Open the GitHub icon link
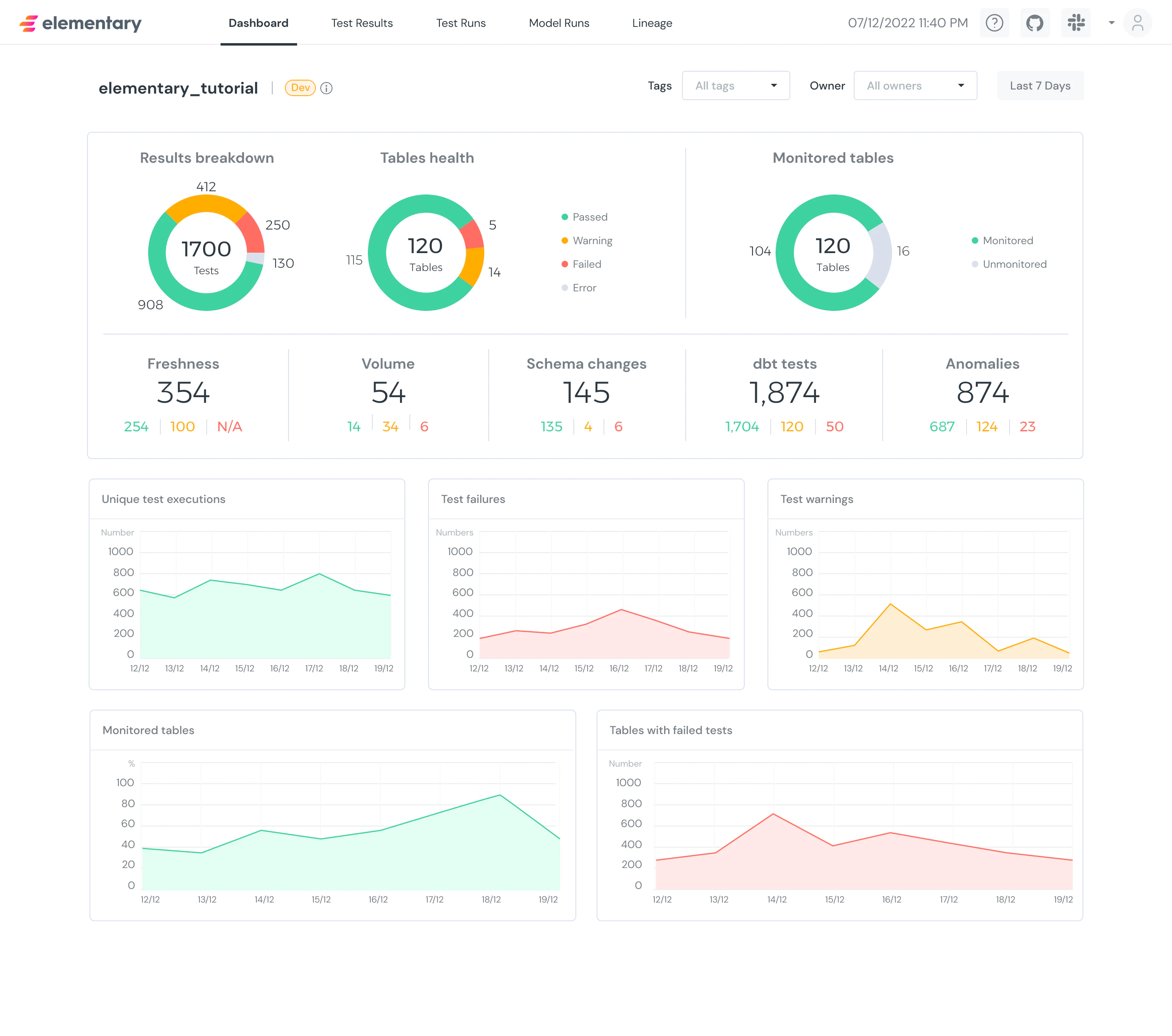This screenshot has height=1036, width=1172. click(x=1035, y=23)
